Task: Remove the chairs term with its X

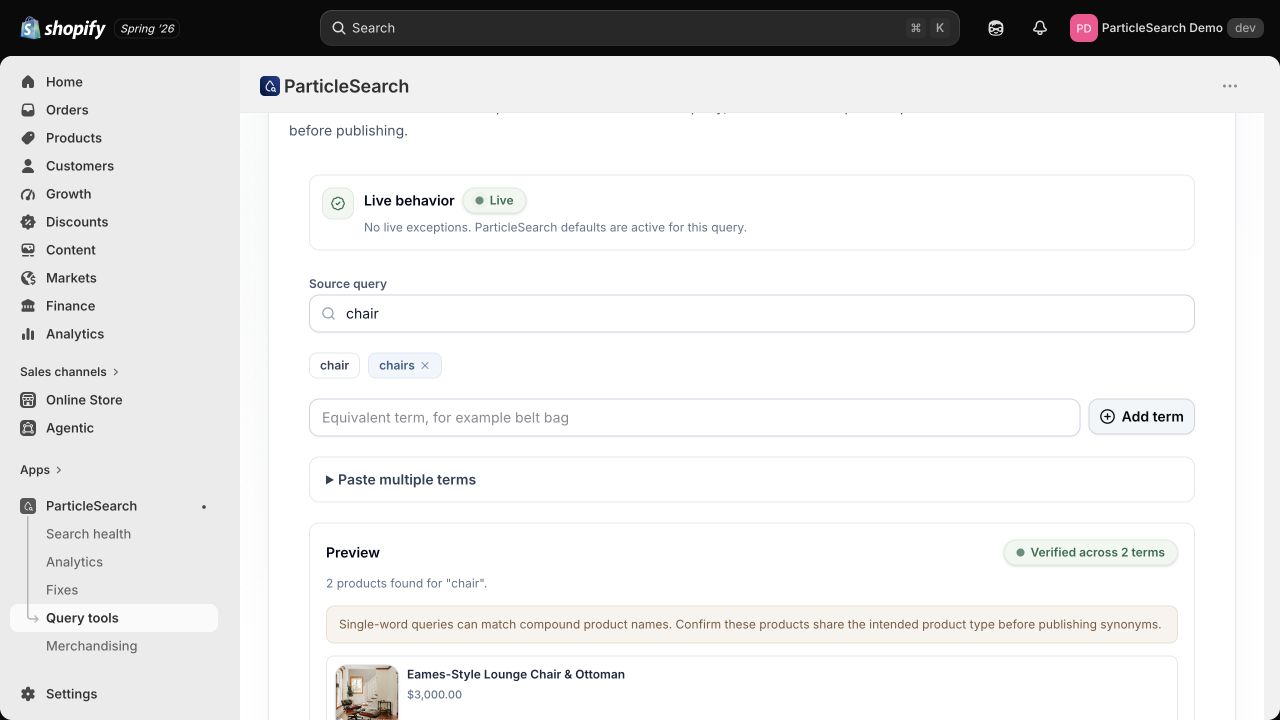Action: 425,366
